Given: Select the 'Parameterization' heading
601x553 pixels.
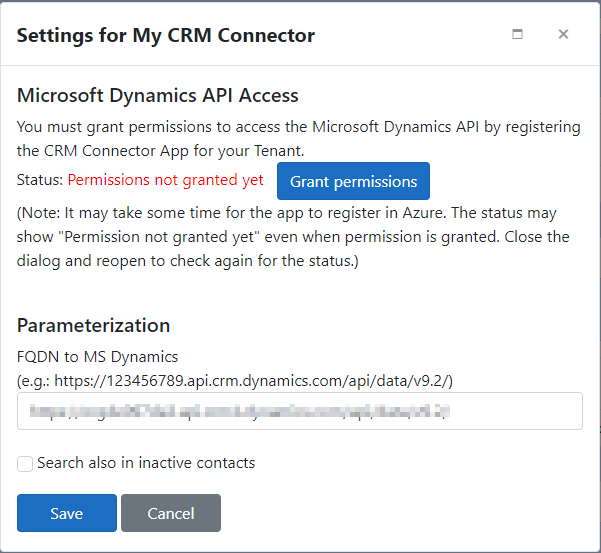Looking at the screenshot, I should point(94,325).
